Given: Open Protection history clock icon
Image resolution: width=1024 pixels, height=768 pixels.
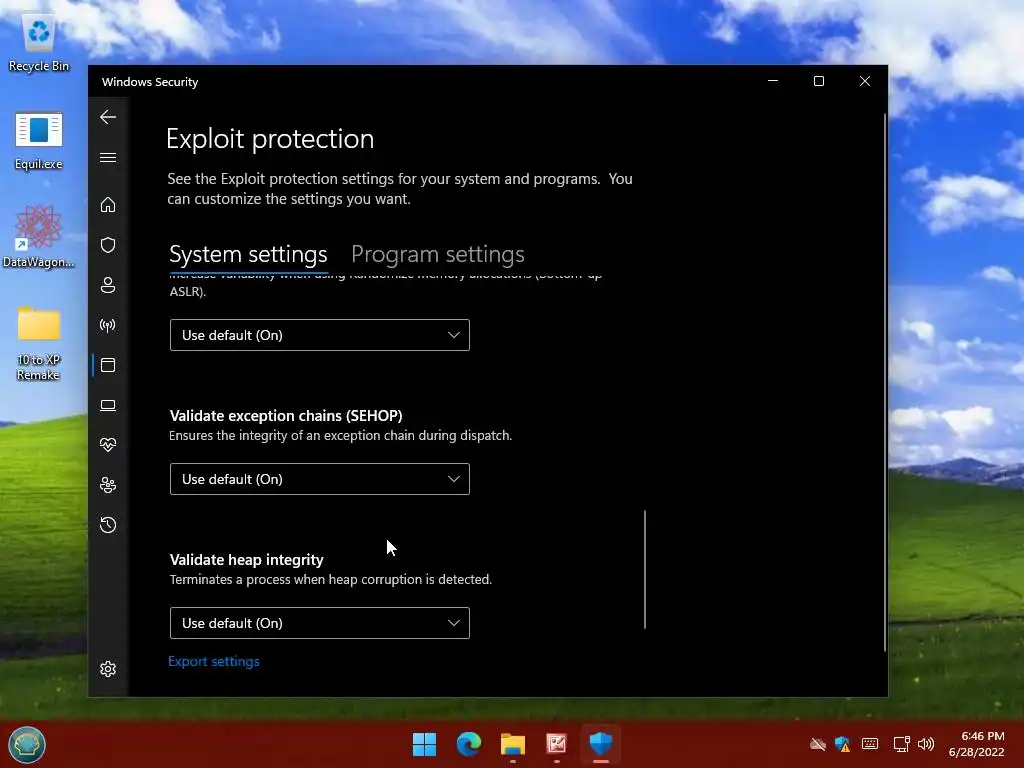Looking at the screenshot, I should click(108, 525).
